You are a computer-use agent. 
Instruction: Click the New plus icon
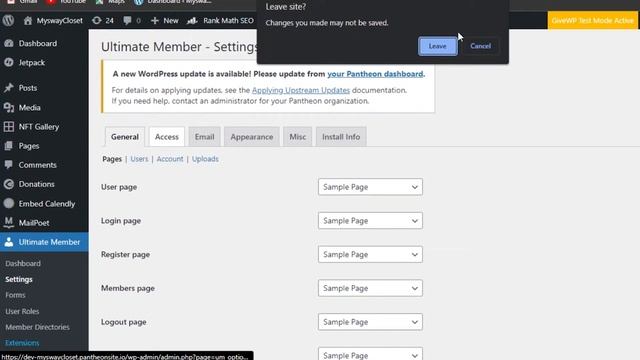pyautogui.click(x=155, y=20)
